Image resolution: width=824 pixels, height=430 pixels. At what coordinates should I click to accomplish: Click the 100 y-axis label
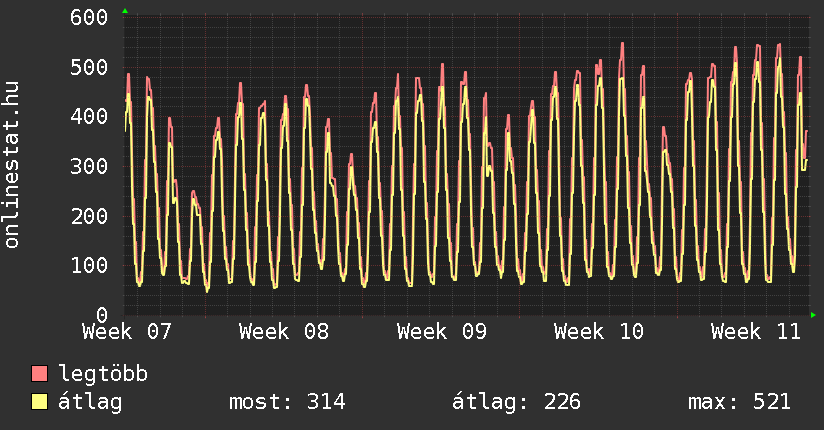[90, 266]
